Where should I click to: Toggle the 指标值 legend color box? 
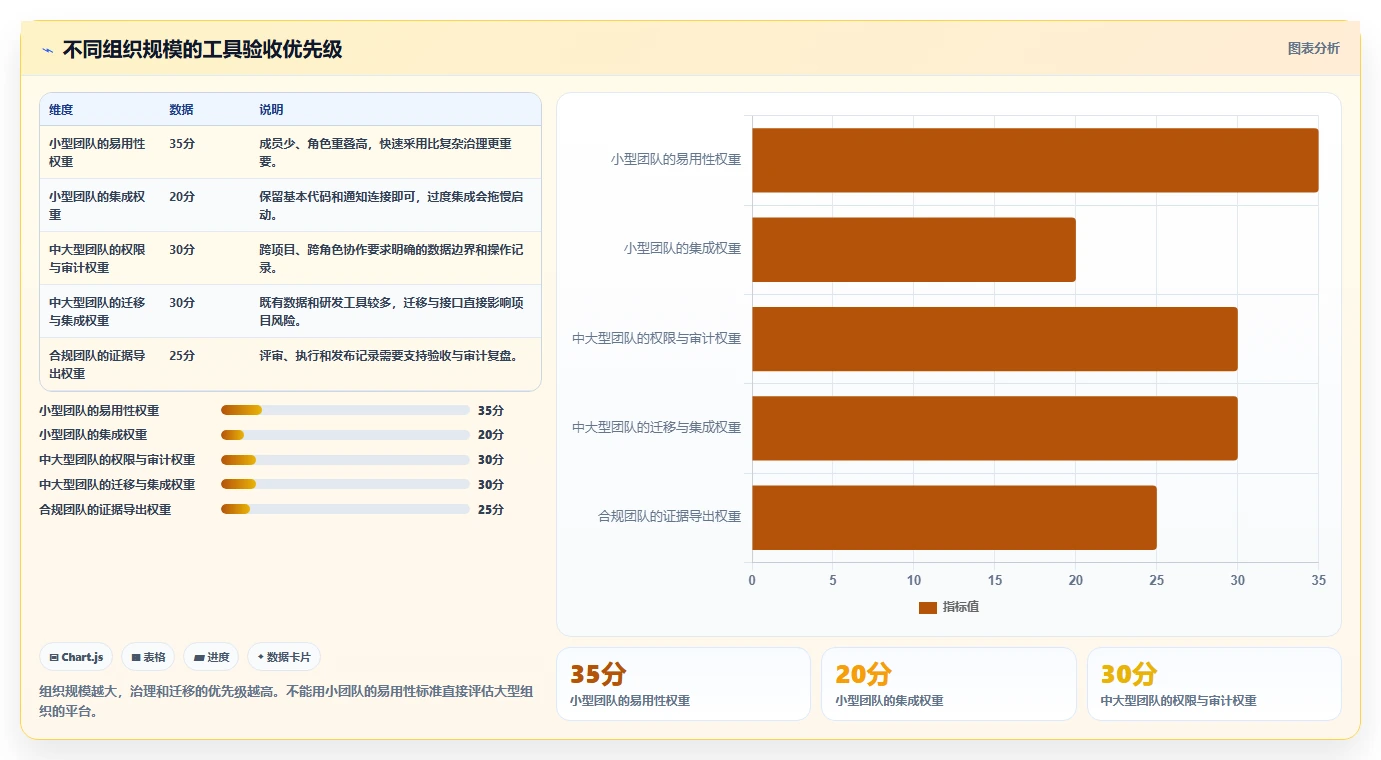click(x=927, y=607)
